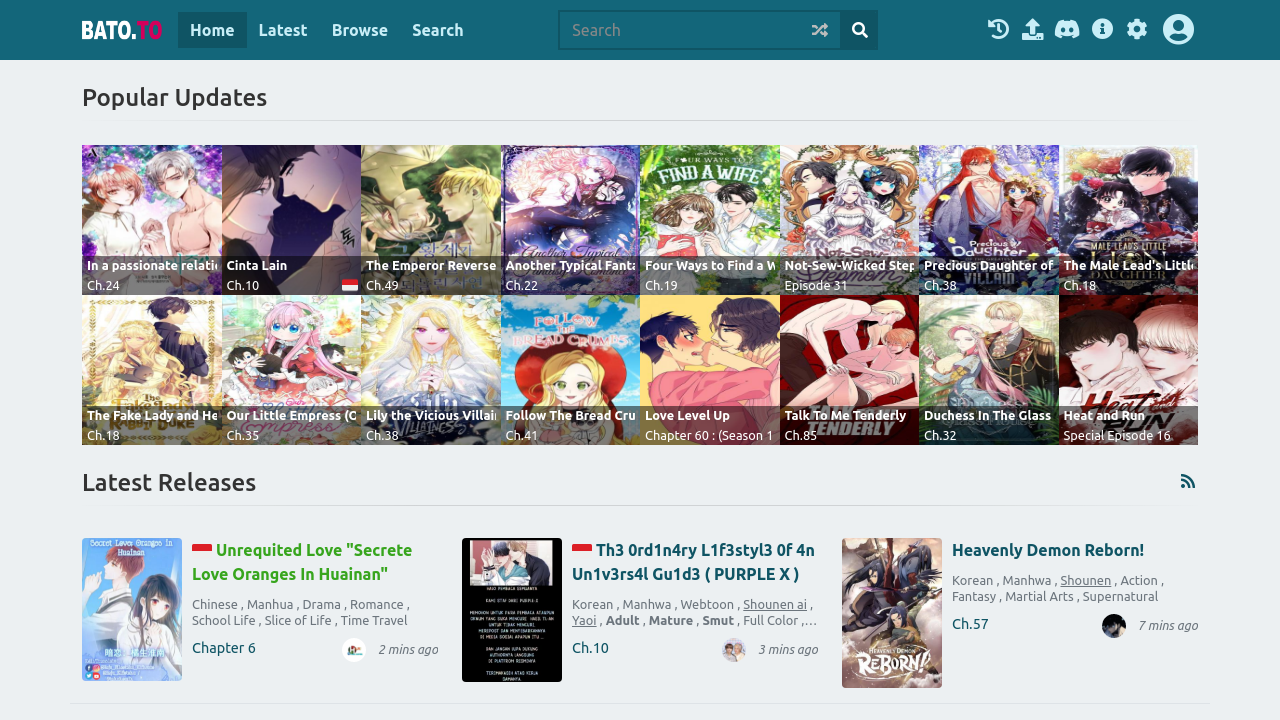Open the Cinta Lain cover thumbnail
This screenshot has height=720, width=1280.
(291, 220)
